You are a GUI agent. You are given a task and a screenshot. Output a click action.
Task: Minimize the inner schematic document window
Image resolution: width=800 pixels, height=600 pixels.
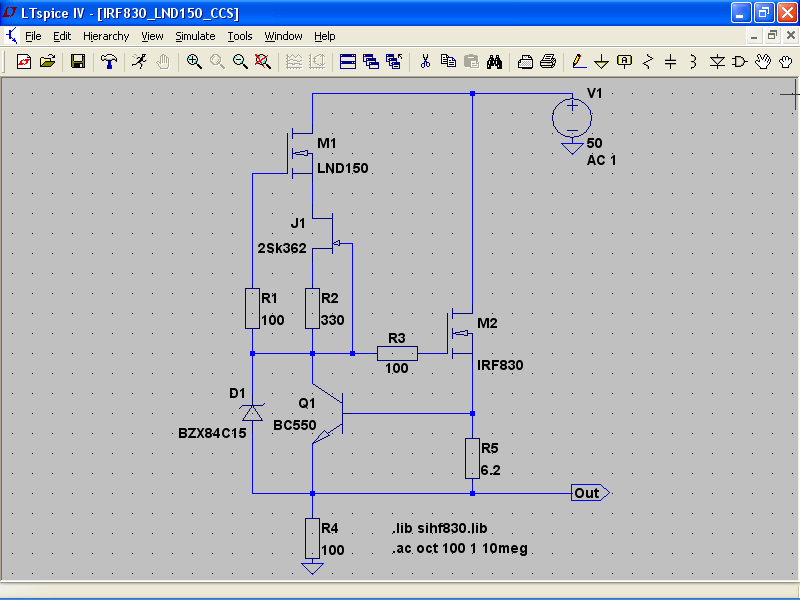[754, 35]
